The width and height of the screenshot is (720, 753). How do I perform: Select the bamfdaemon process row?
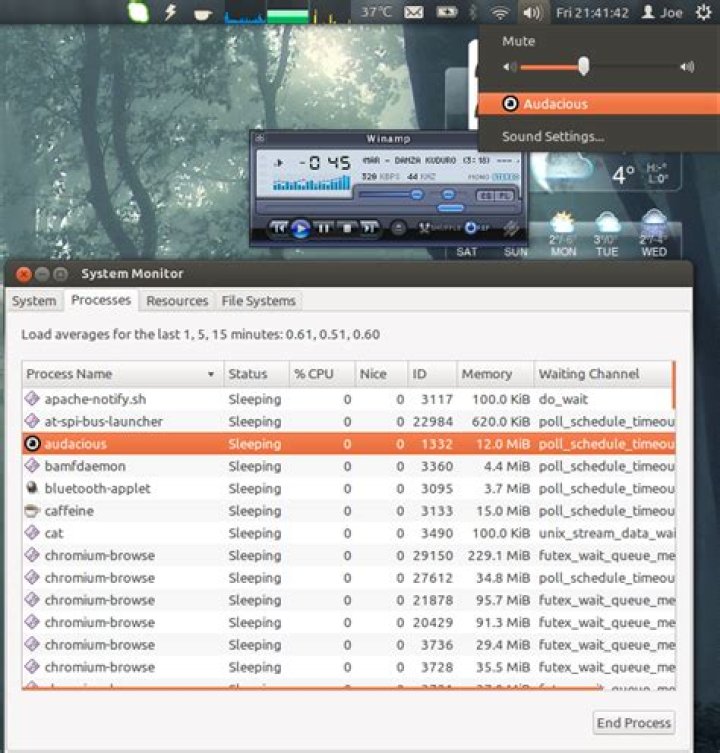tap(347, 466)
